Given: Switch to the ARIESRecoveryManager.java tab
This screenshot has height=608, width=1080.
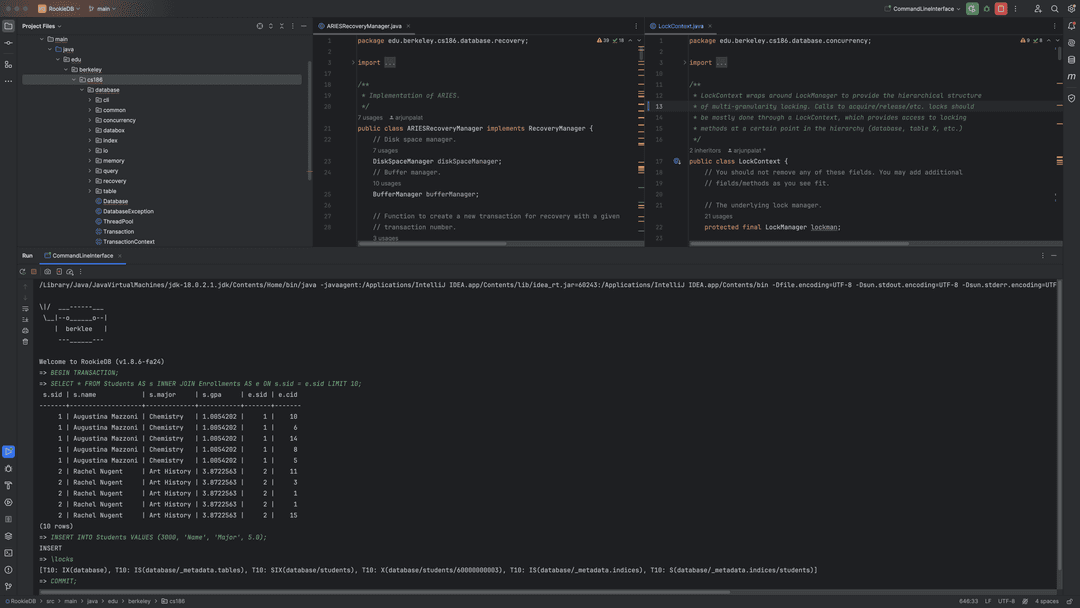Looking at the screenshot, I should click(x=363, y=26).
